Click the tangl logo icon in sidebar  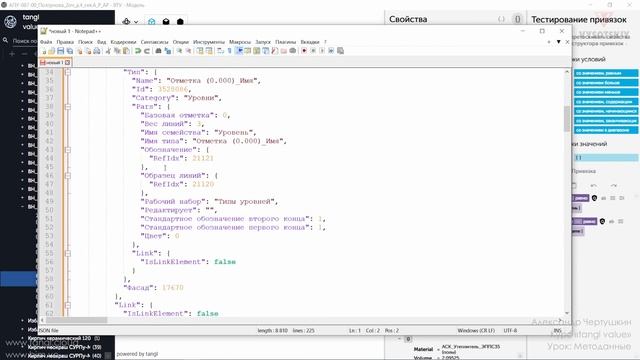[11, 22]
